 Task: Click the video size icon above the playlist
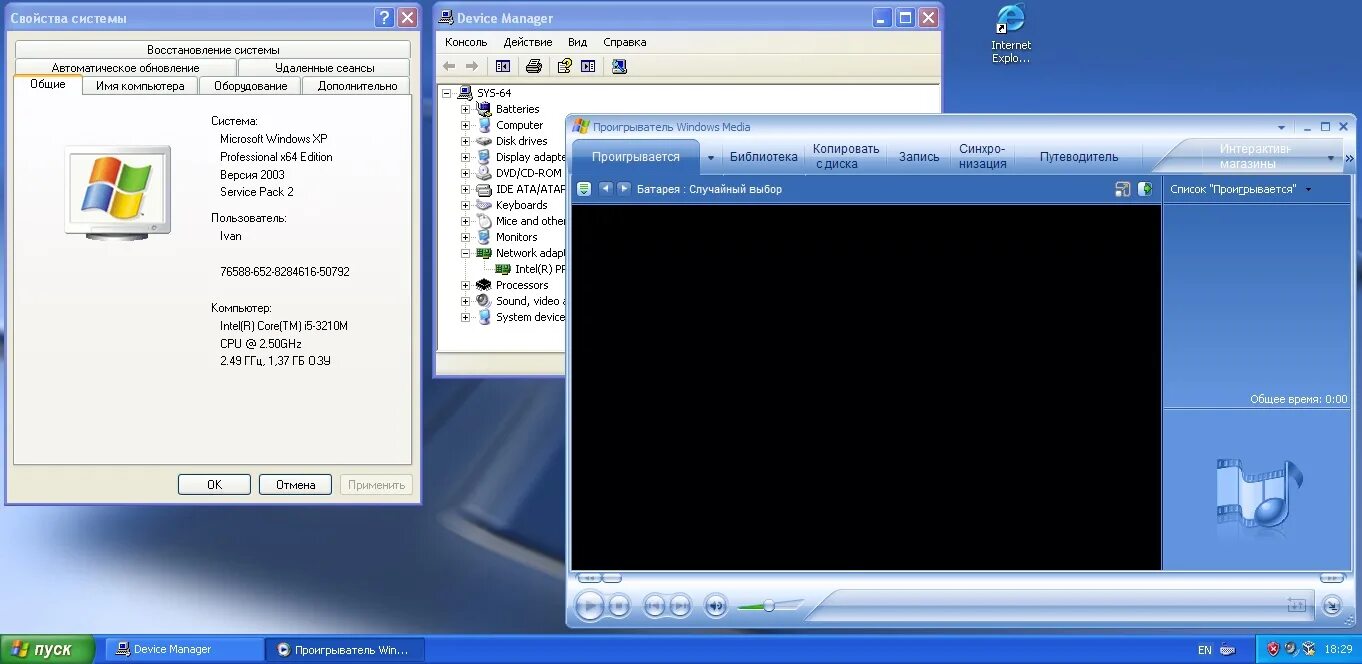pyautogui.click(x=1123, y=189)
